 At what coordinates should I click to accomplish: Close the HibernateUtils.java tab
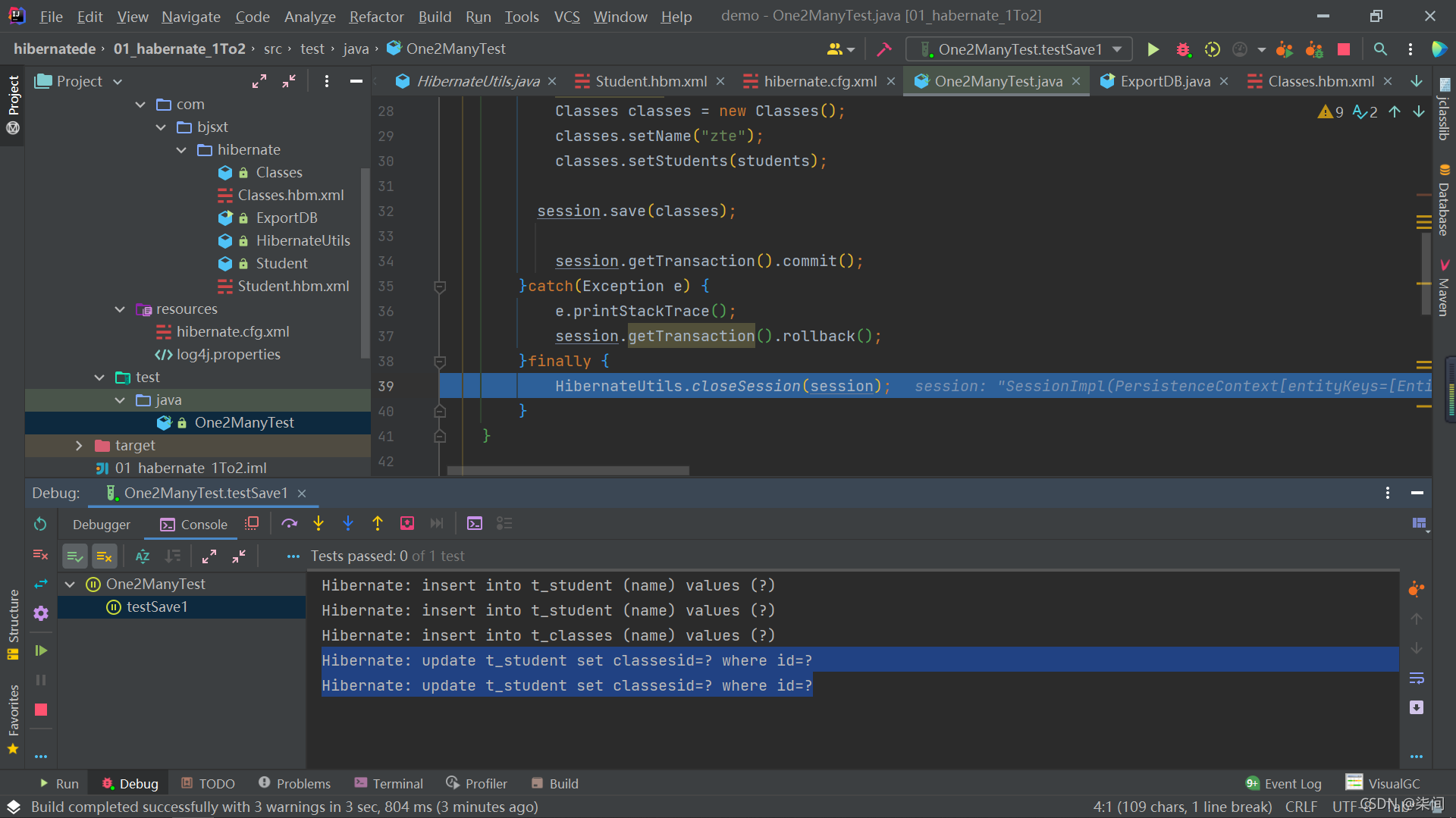point(552,81)
